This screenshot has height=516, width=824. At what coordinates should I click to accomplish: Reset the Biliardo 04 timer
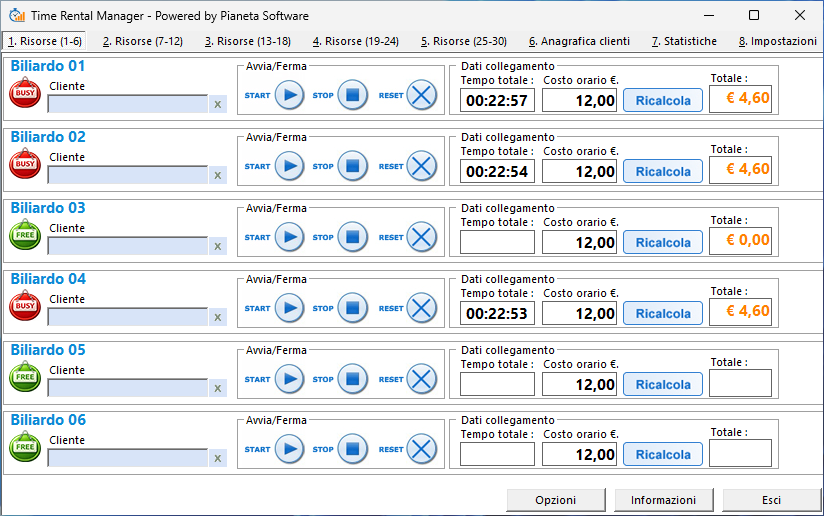pyautogui.click(x=422, y=308)
